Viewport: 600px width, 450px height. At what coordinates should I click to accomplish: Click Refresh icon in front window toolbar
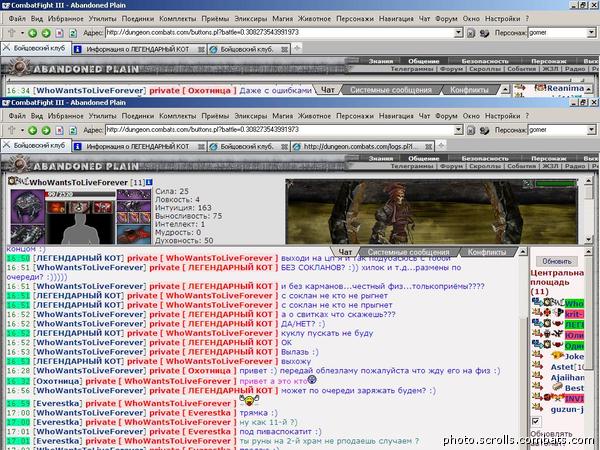[x=73, y=130]
